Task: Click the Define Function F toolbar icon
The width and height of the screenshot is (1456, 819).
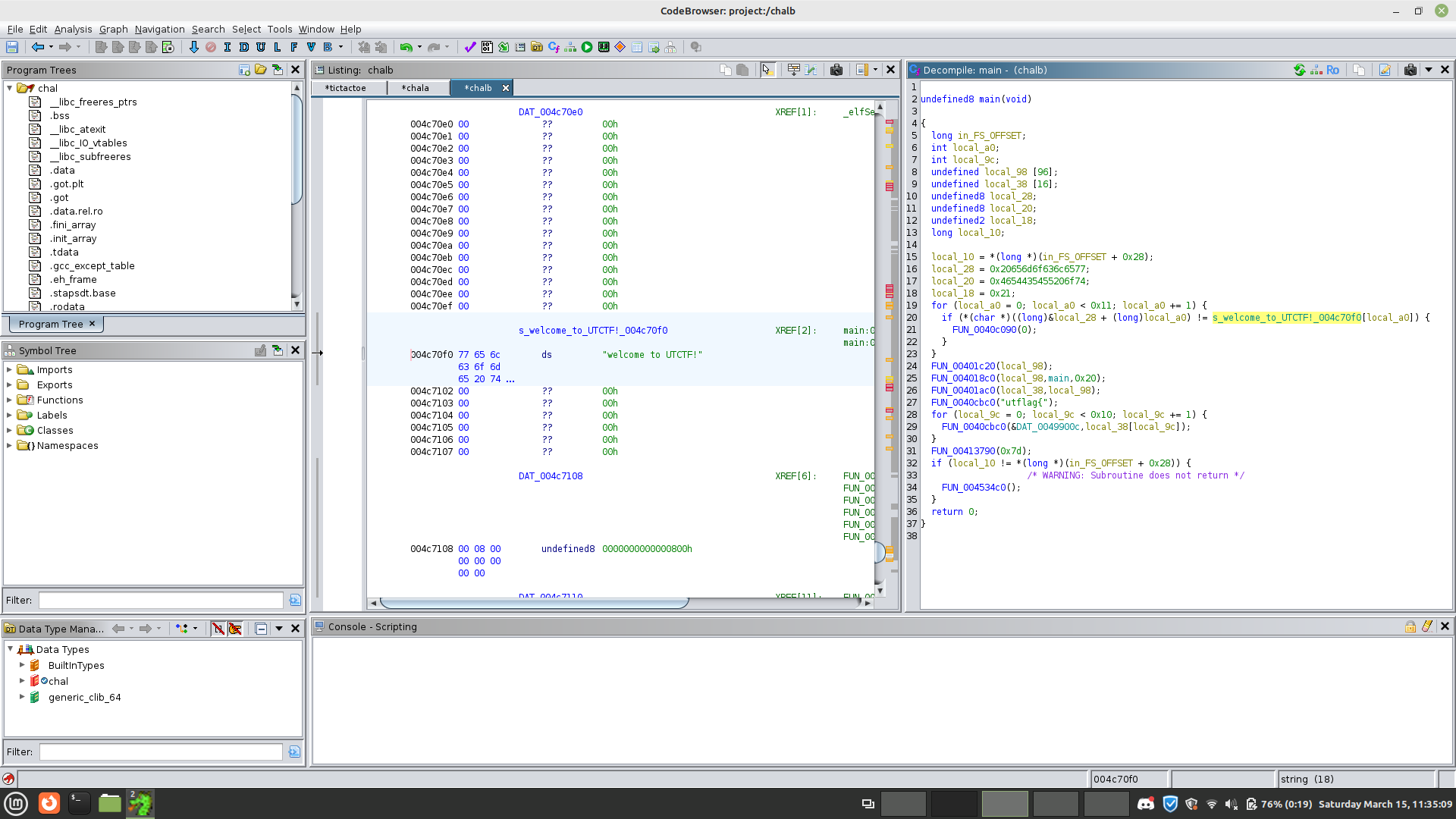Action: 294,47
